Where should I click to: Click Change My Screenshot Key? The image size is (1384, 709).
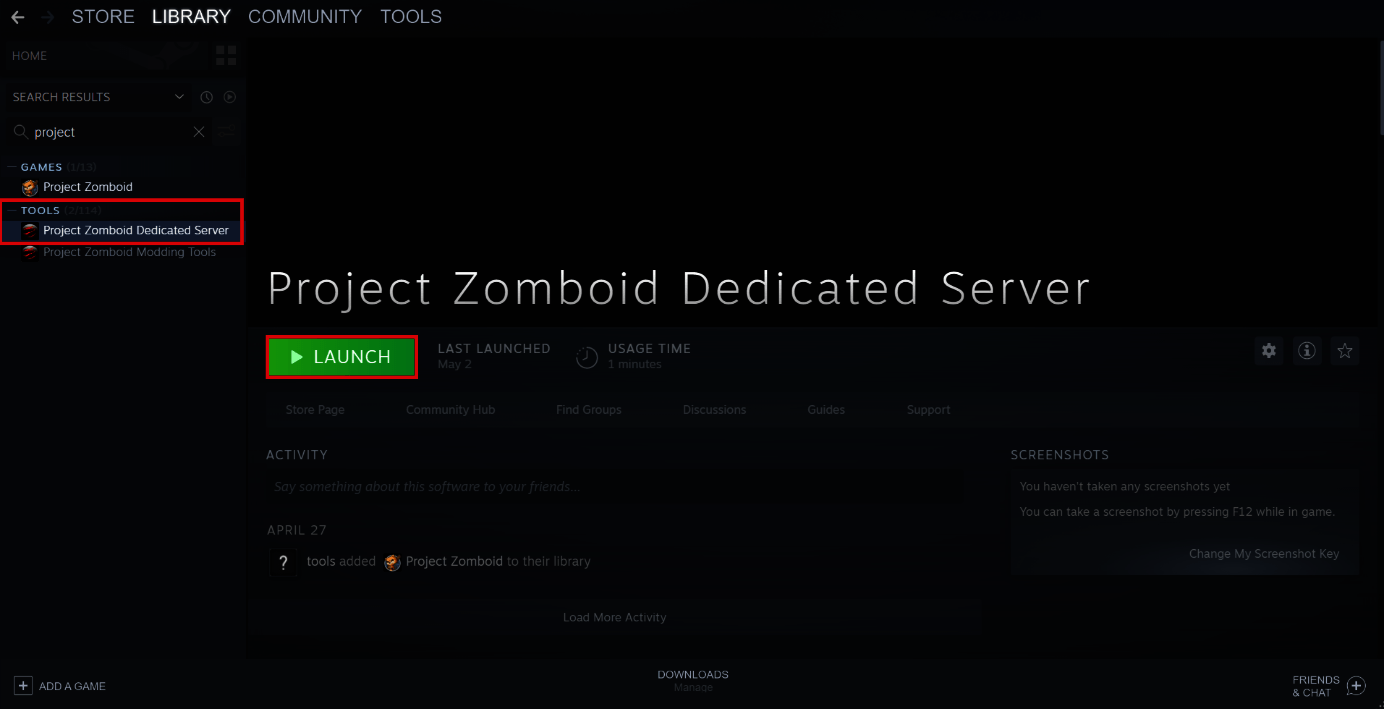tap(1264, 553)
